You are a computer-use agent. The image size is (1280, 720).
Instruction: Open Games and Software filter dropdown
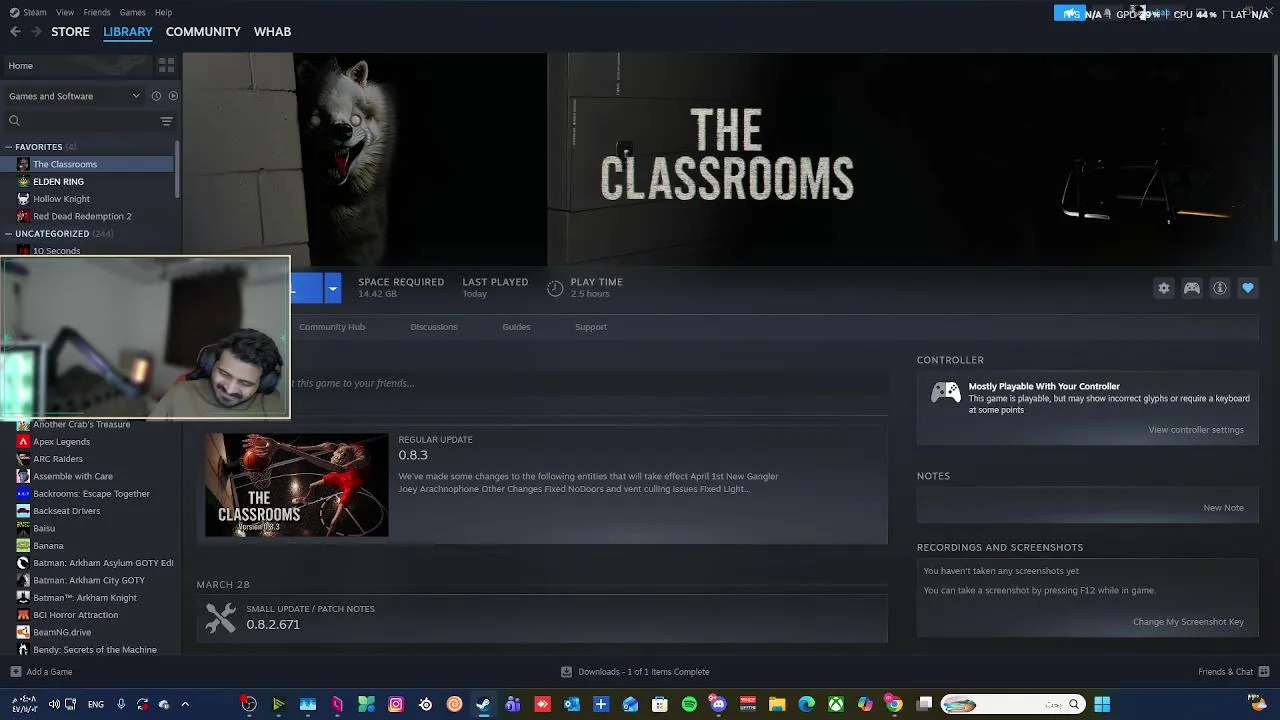click(75, 96)
